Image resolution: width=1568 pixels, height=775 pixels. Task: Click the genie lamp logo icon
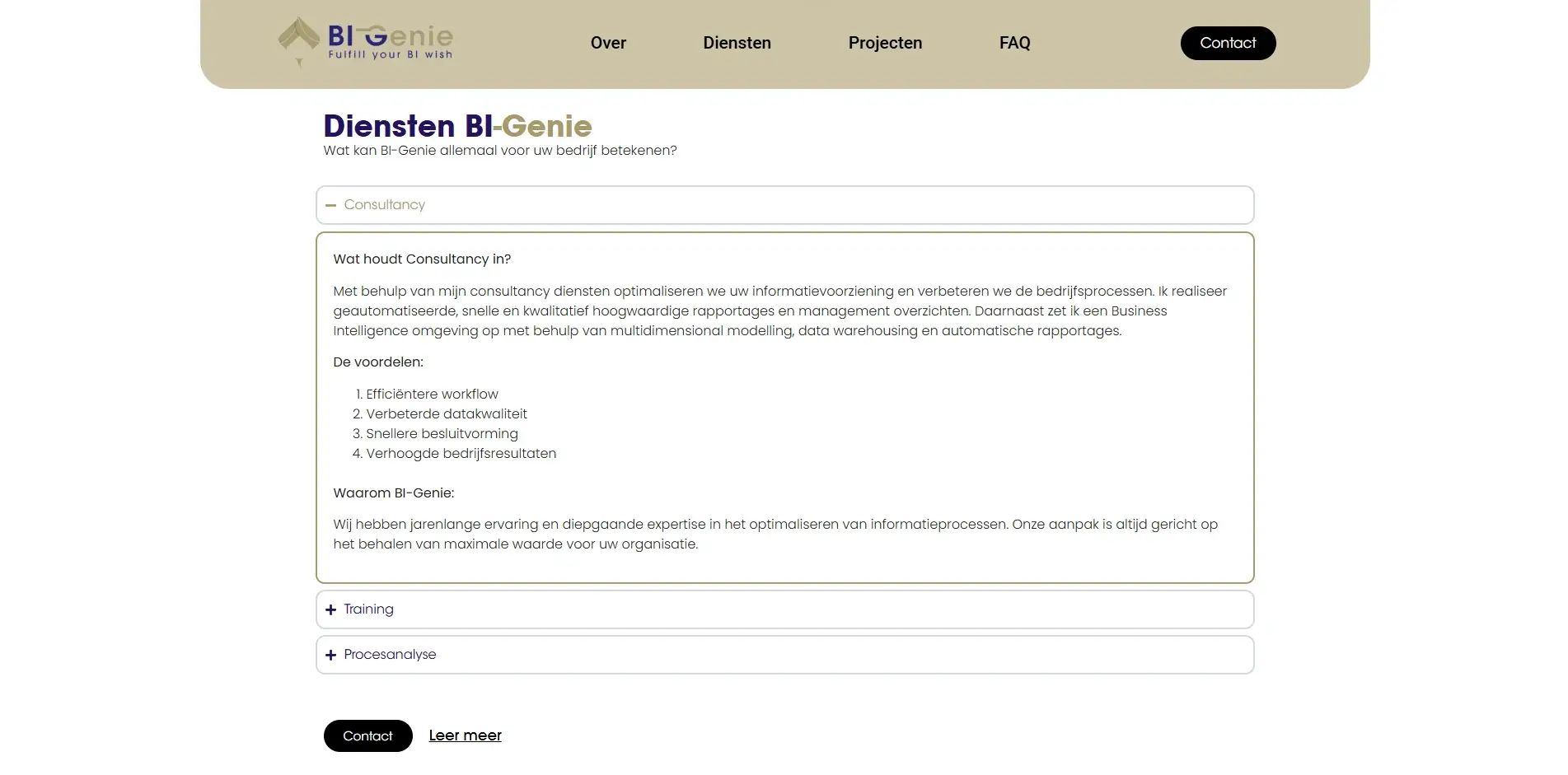point(298,37)
